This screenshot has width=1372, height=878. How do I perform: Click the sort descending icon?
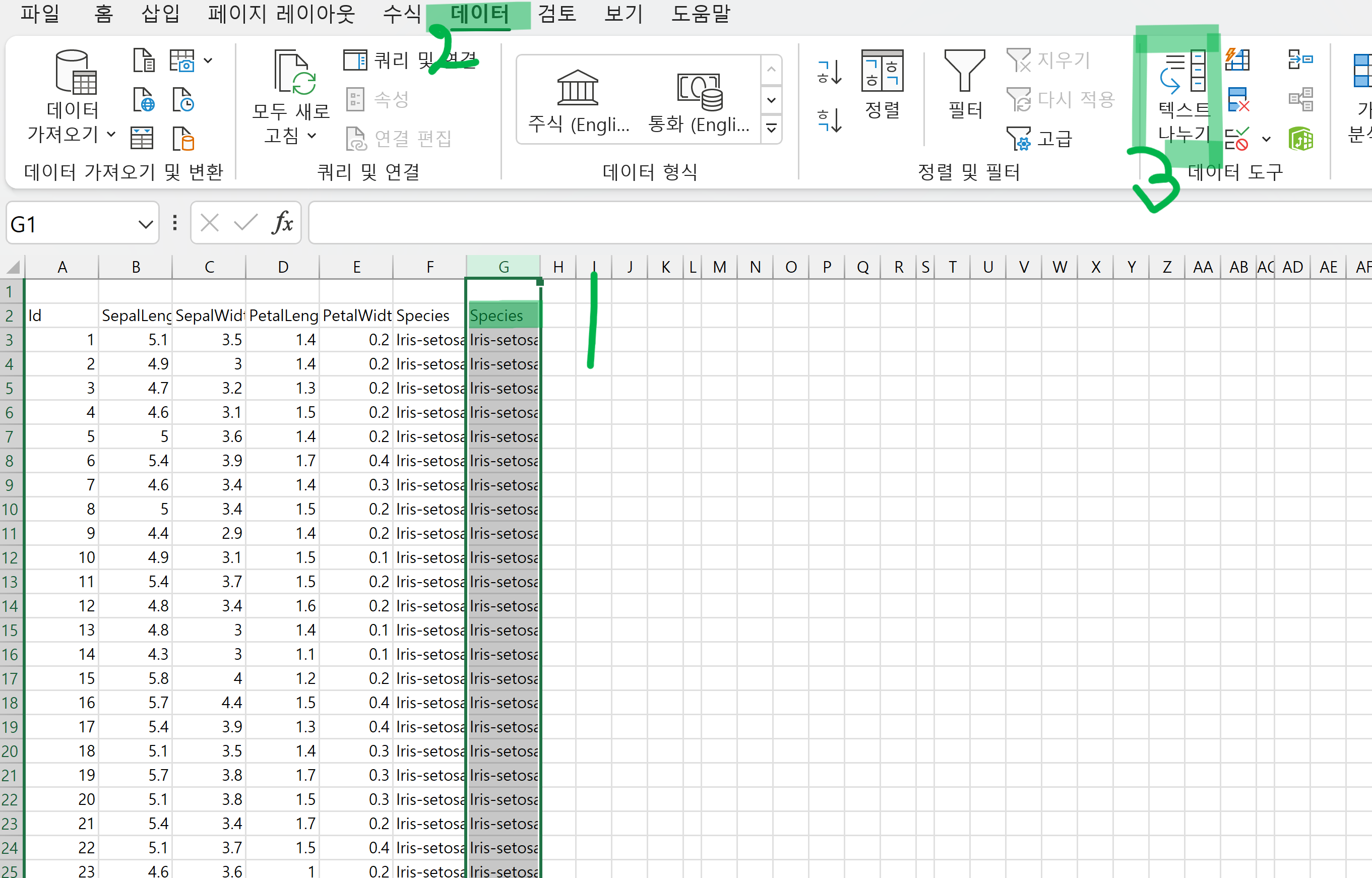829,120
